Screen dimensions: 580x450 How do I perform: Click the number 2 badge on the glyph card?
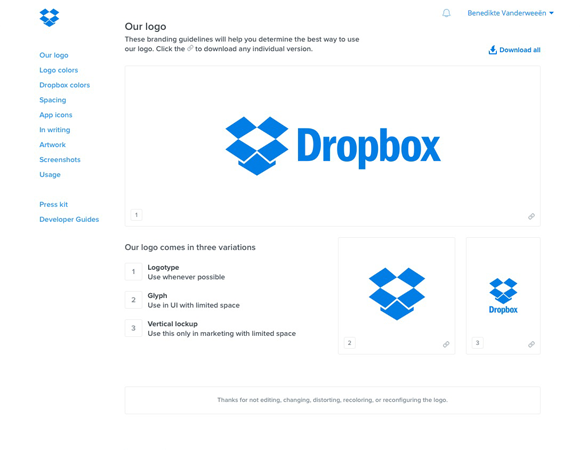click(x=350, y=343)
